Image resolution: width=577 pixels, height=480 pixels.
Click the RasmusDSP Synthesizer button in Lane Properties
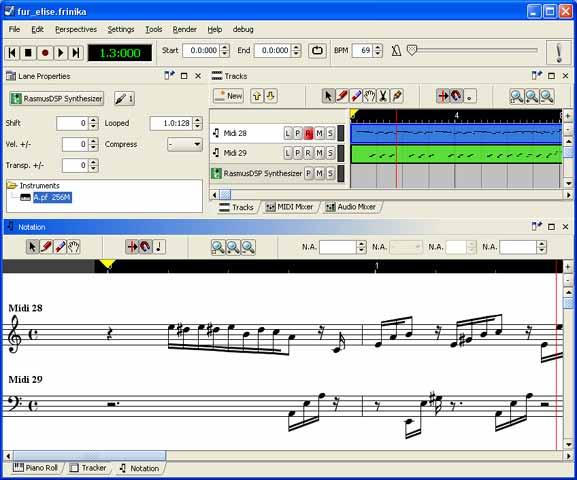(57, 99)
